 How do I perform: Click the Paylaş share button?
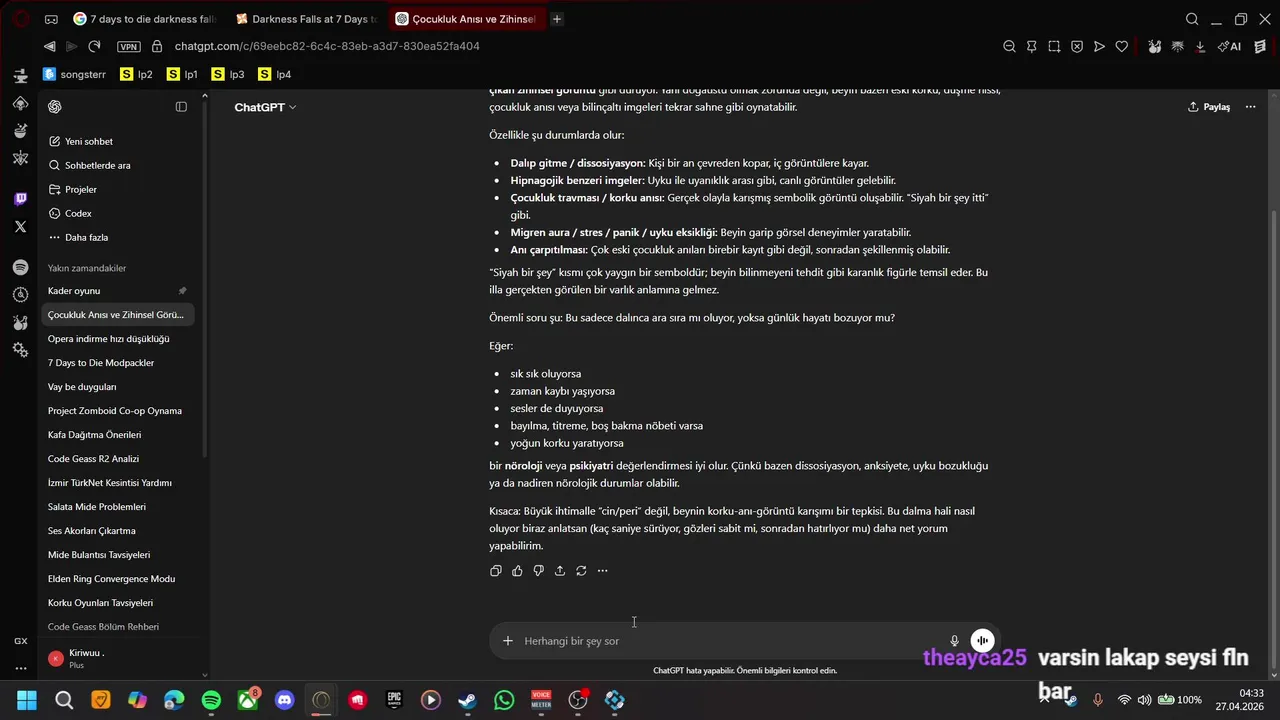pyautogui.click(x=1209, y=107)
